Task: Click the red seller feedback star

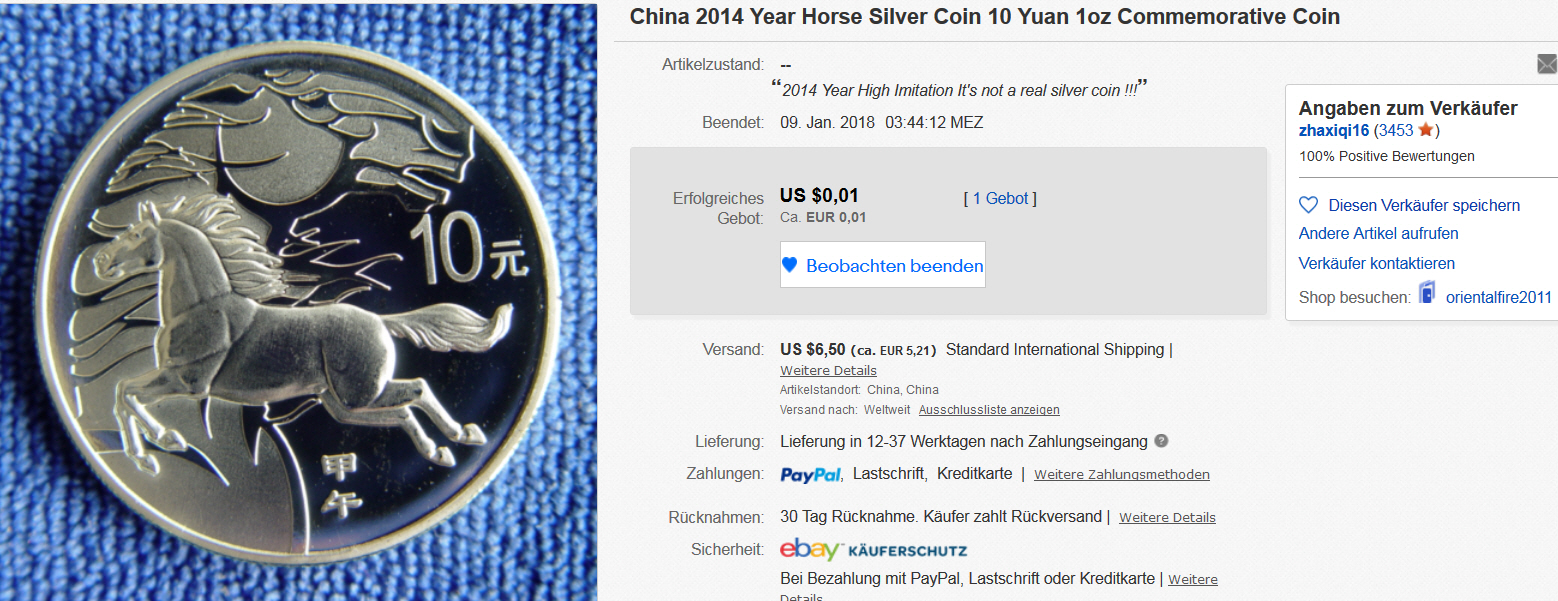Action: tap(1426, 130)
